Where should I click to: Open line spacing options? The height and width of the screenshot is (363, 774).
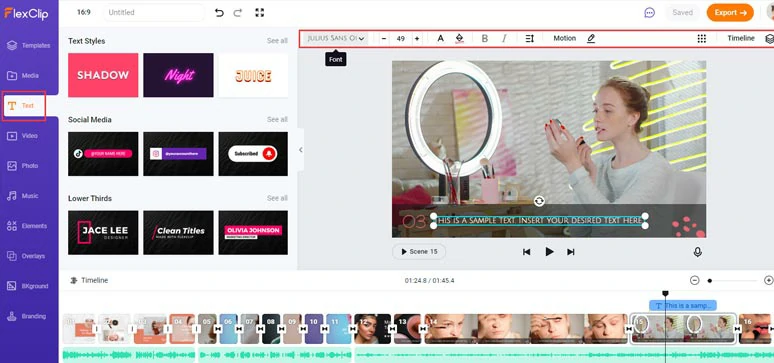tap(530, 39)
